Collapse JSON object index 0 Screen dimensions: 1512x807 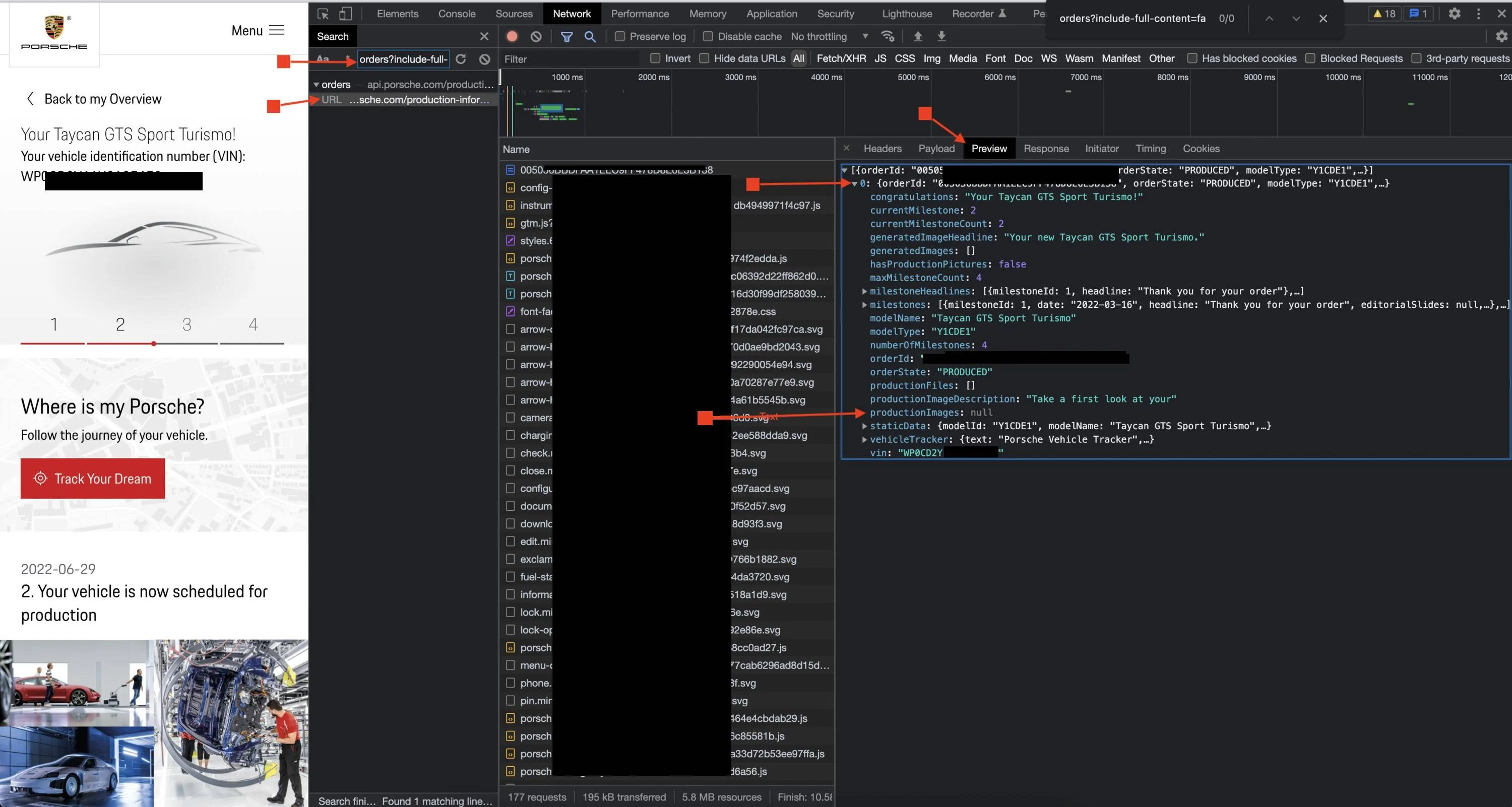(x=855, y=183)
